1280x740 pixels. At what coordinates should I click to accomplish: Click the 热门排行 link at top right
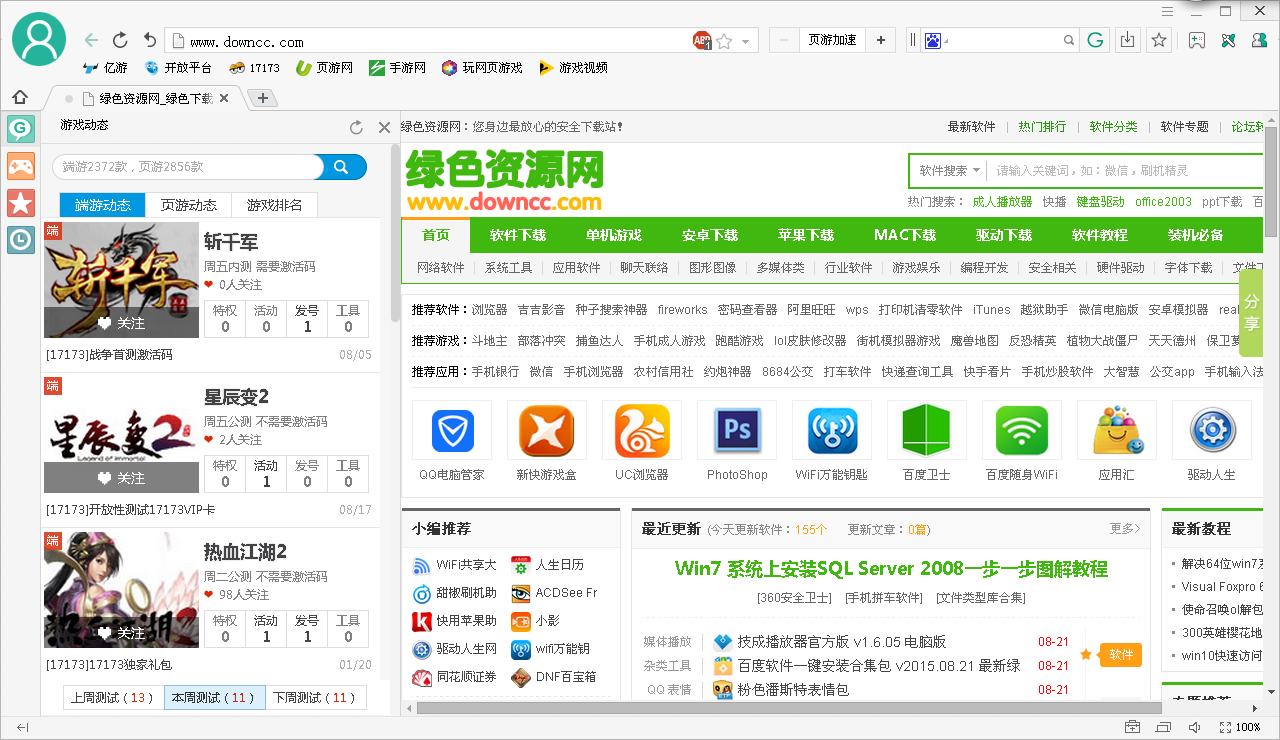(x=1040, y=126)
